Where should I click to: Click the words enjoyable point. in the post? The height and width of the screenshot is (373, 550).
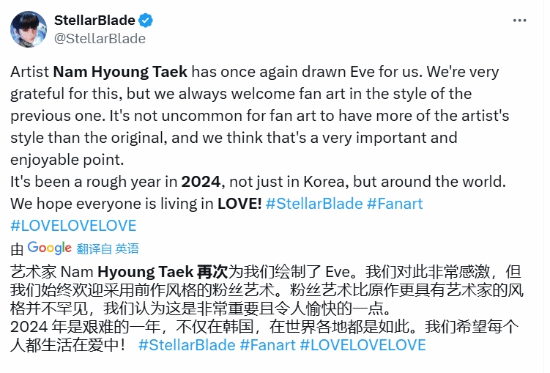click(x=67, y=160)
